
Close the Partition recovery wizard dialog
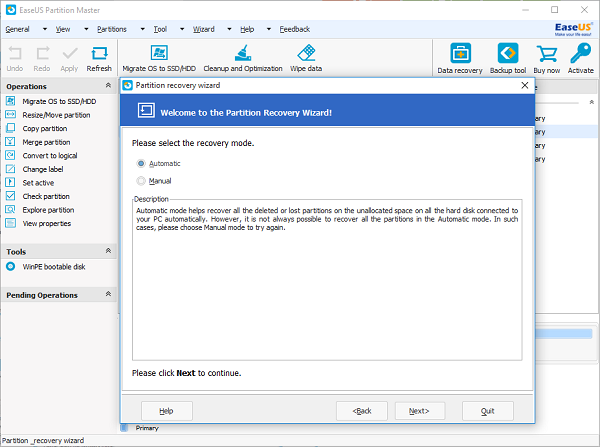pyautogui.click(x=525, y=85)
